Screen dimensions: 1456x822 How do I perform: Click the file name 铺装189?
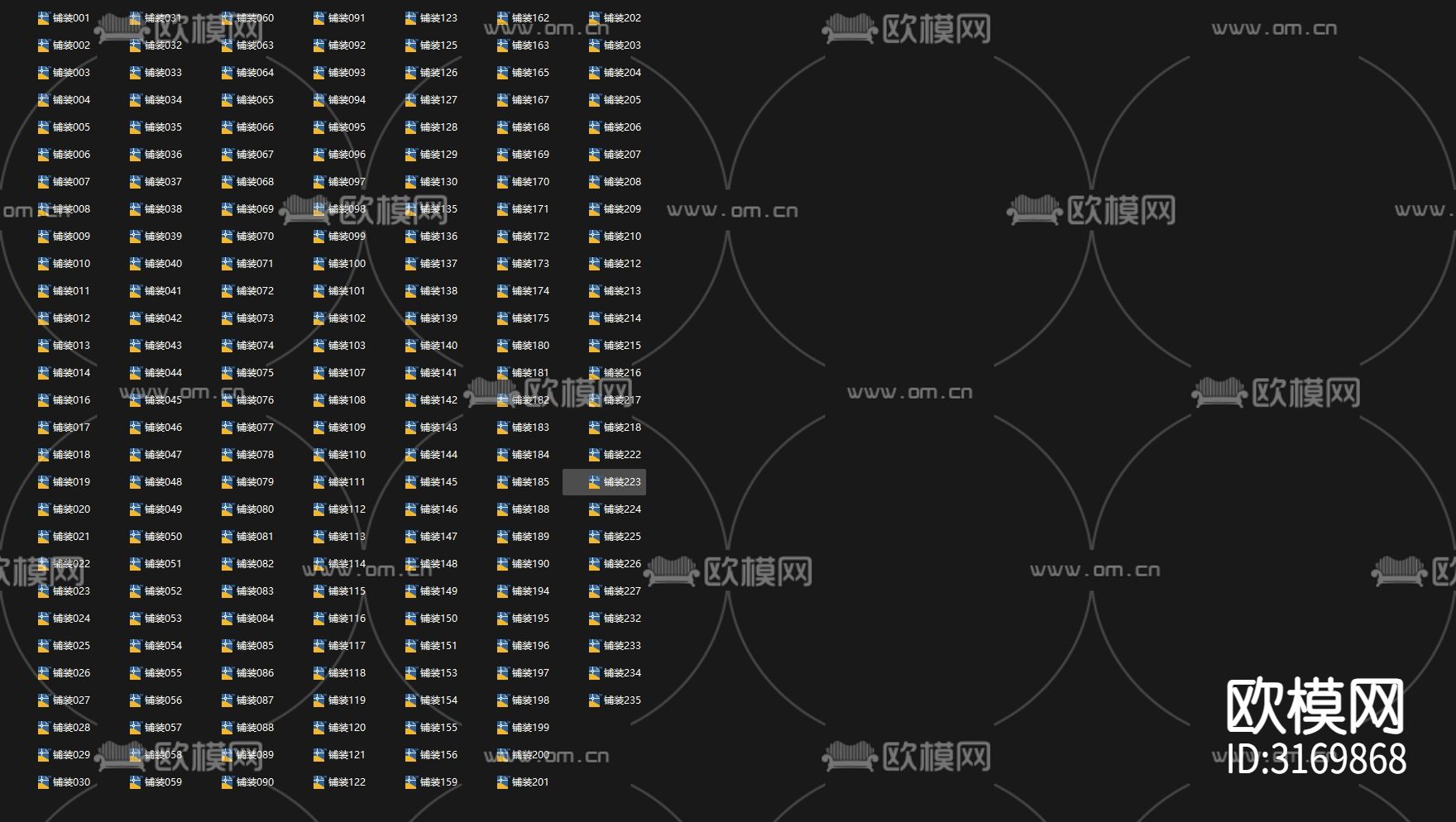[x=531, y=537]
